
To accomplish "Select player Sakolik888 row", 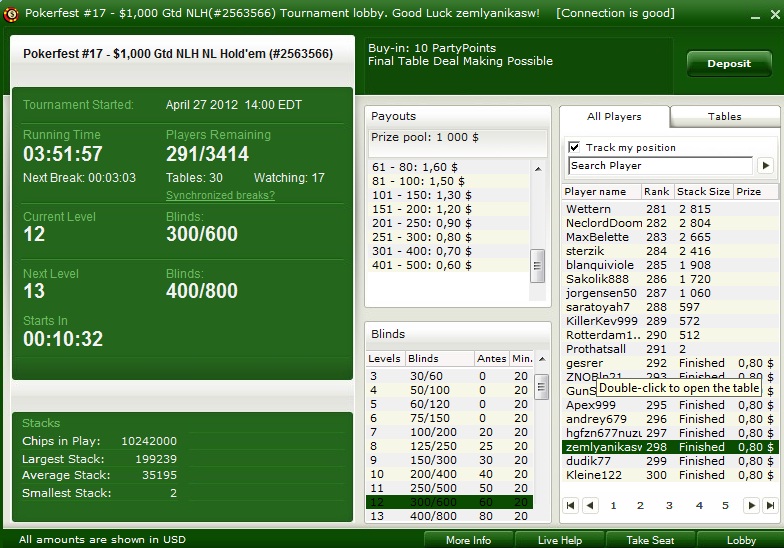I will (x=670, y=279).
